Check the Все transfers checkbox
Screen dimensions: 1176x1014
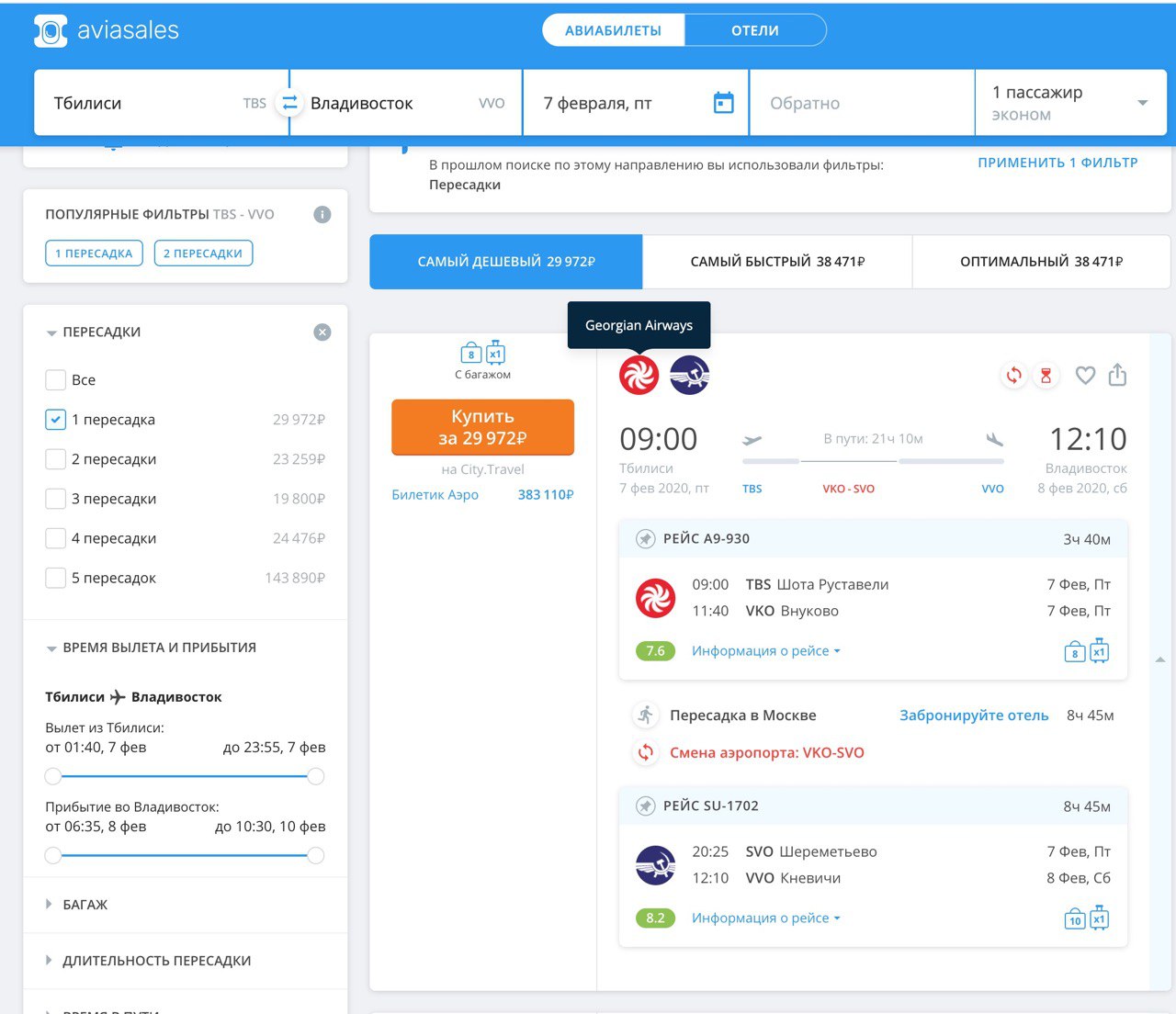click(55, 380)
